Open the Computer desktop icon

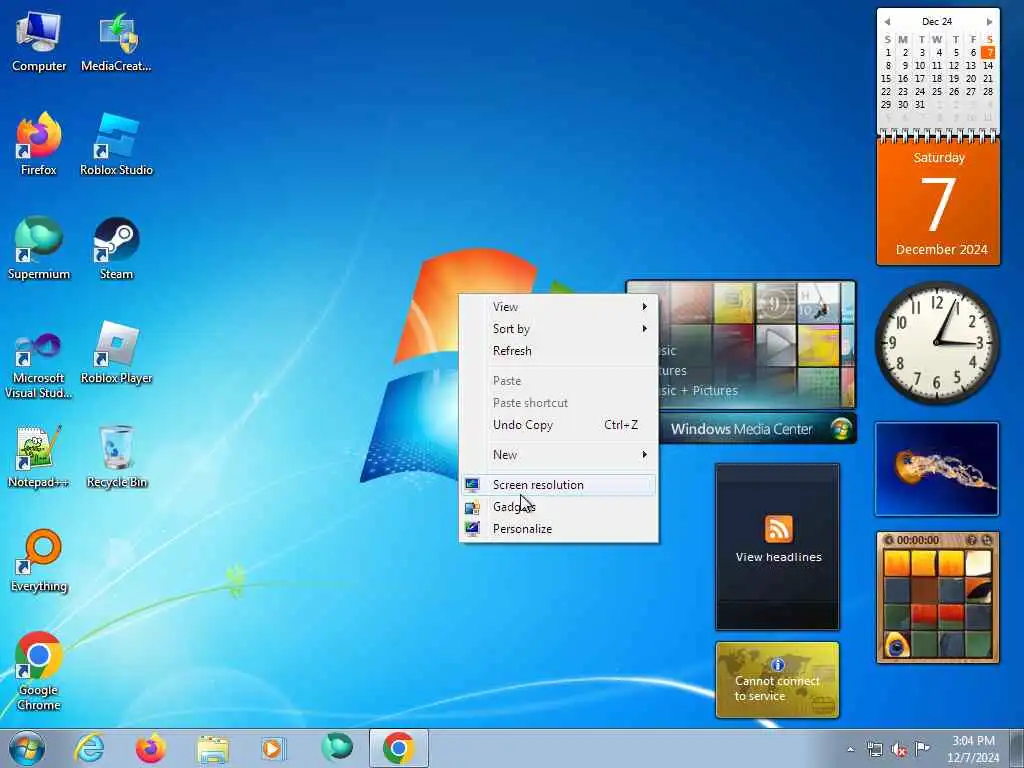coord(39,41)
